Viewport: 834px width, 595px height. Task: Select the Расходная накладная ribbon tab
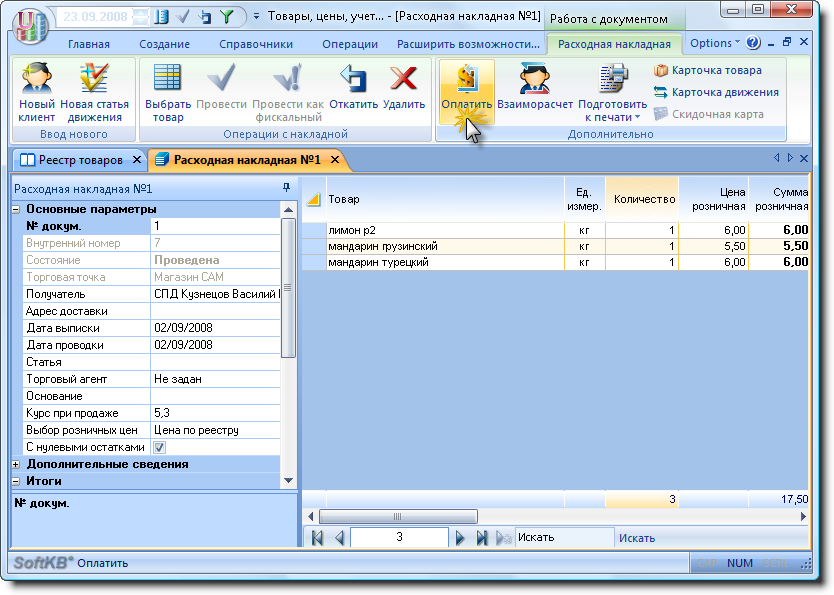click(x=614, y=44)
